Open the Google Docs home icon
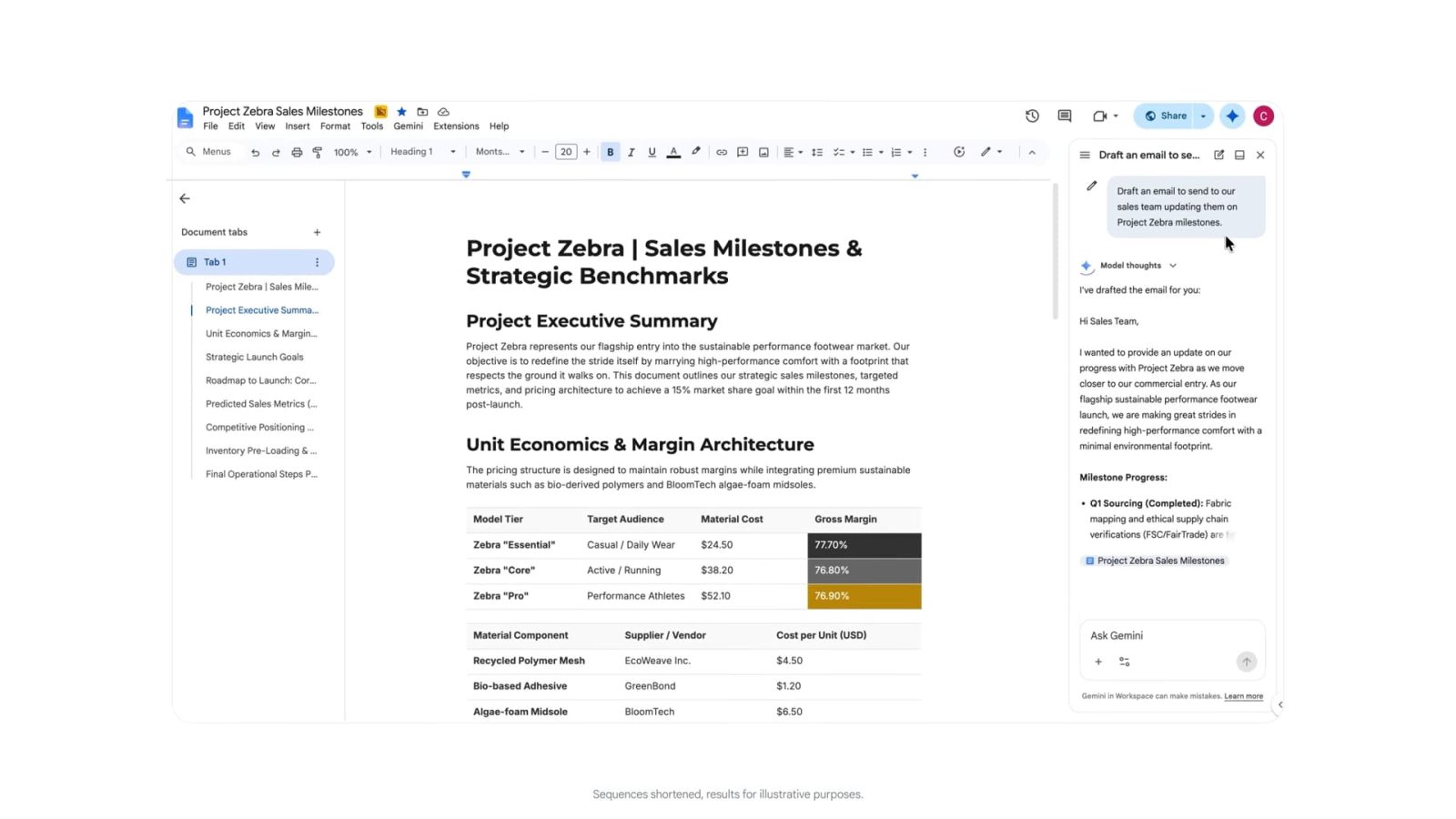The height and width of the screenshot is (819, 1456). tap(185, 117)
